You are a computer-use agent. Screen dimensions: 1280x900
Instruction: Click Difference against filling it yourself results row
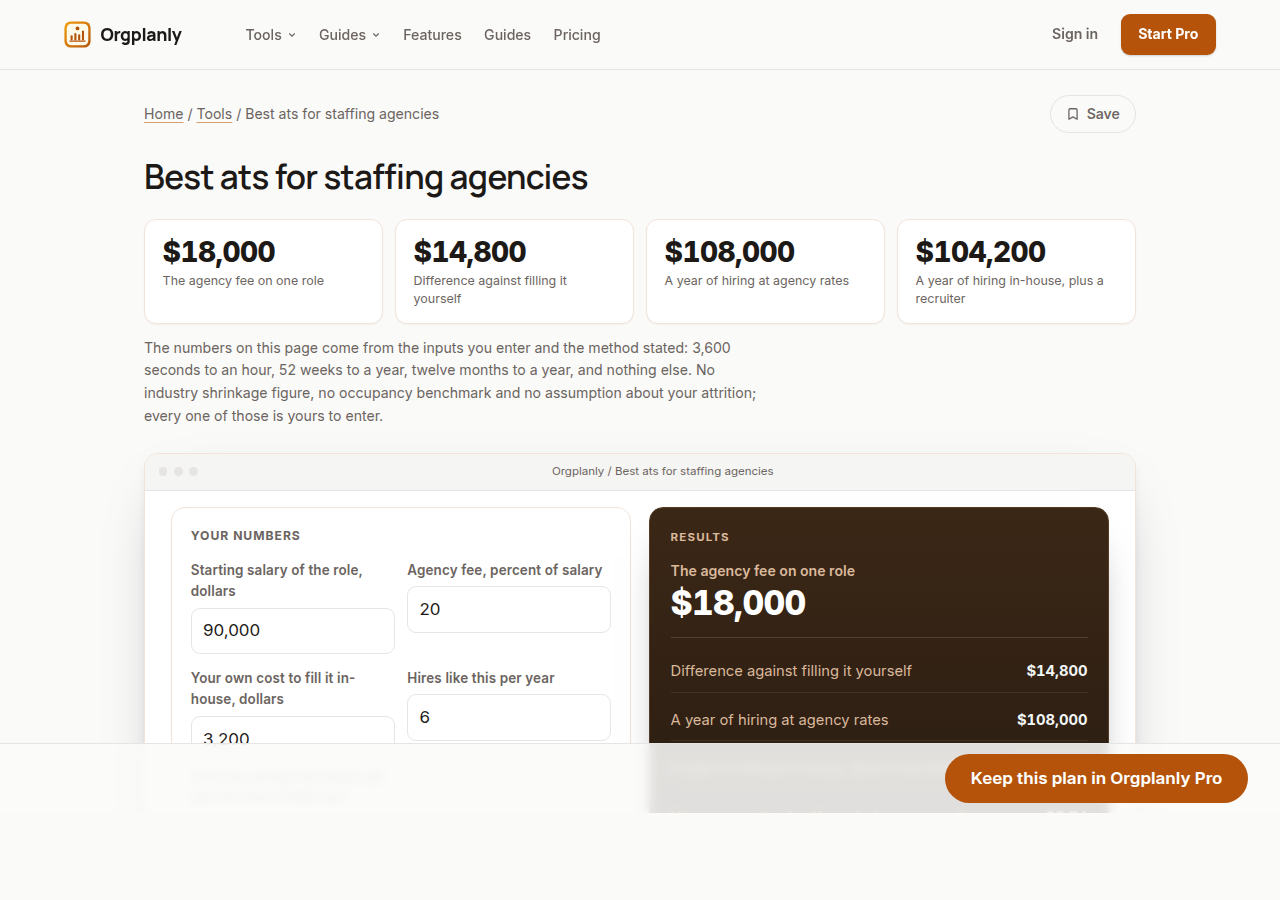[x=879, y=670]
